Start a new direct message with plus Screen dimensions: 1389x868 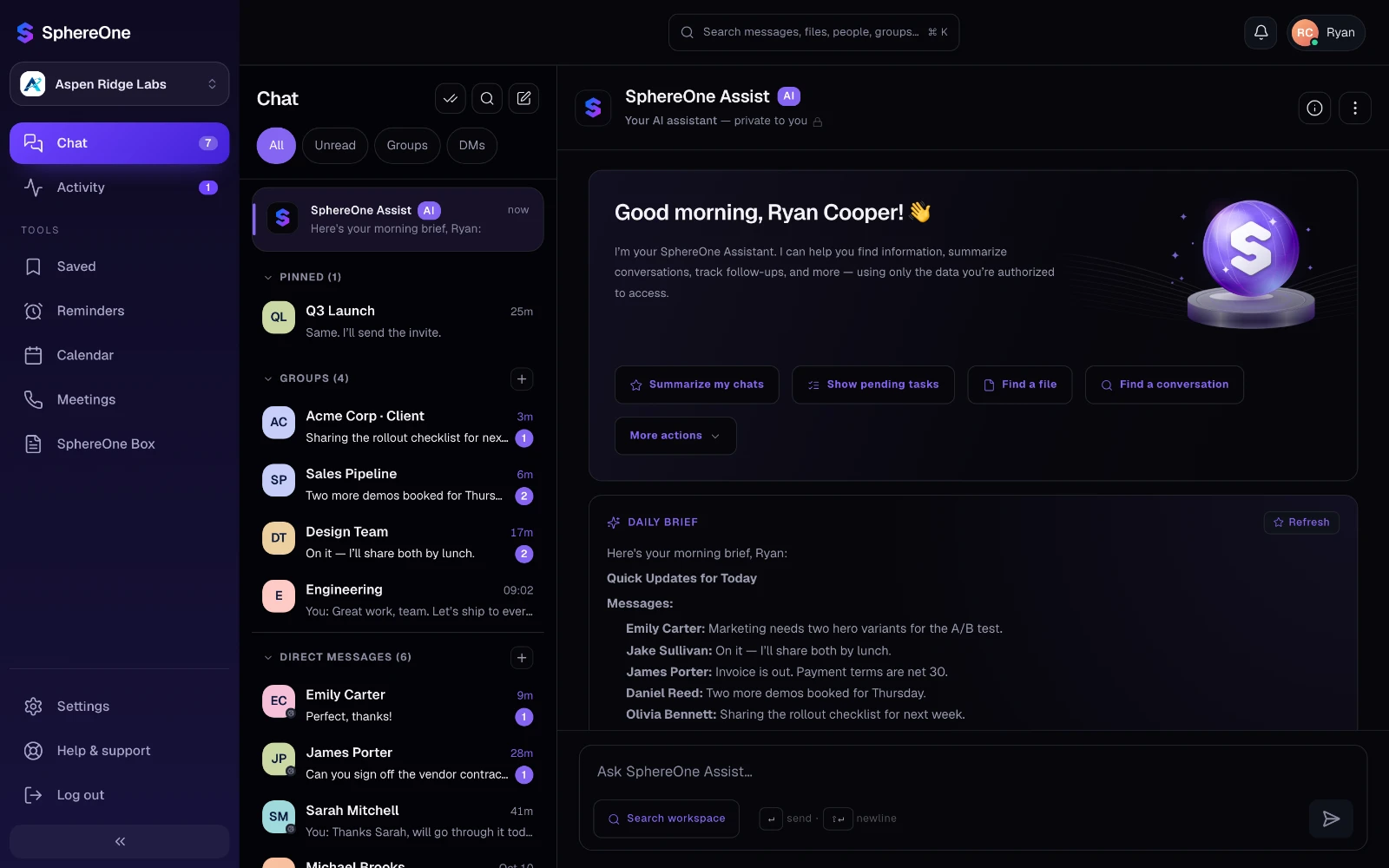522,657
